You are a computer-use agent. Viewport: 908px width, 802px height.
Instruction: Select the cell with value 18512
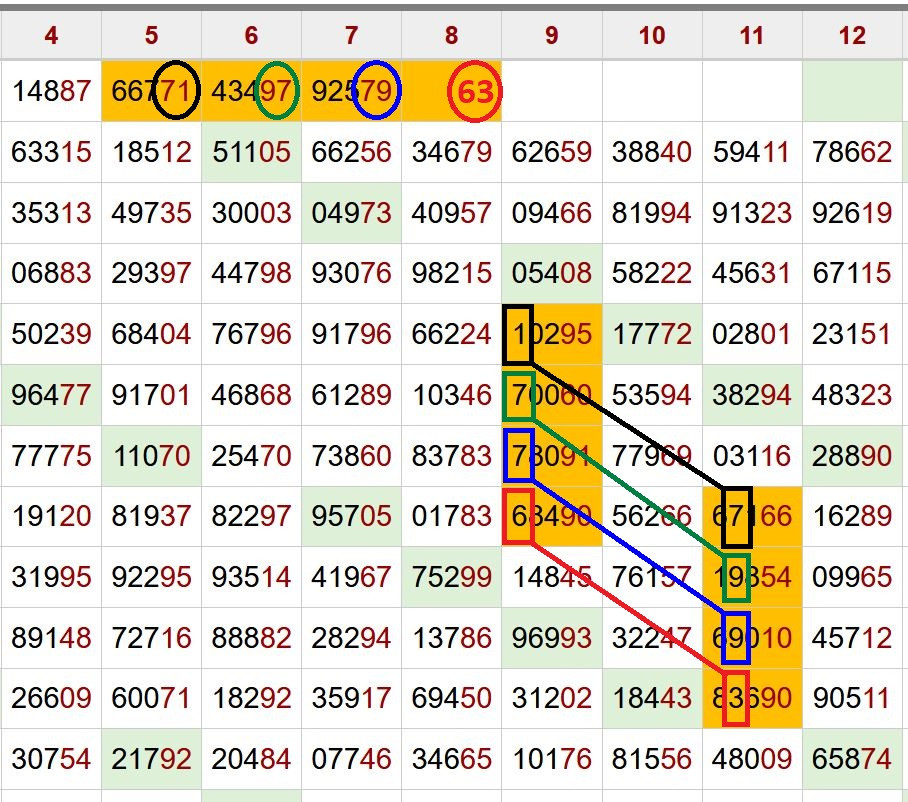(151, 152)
